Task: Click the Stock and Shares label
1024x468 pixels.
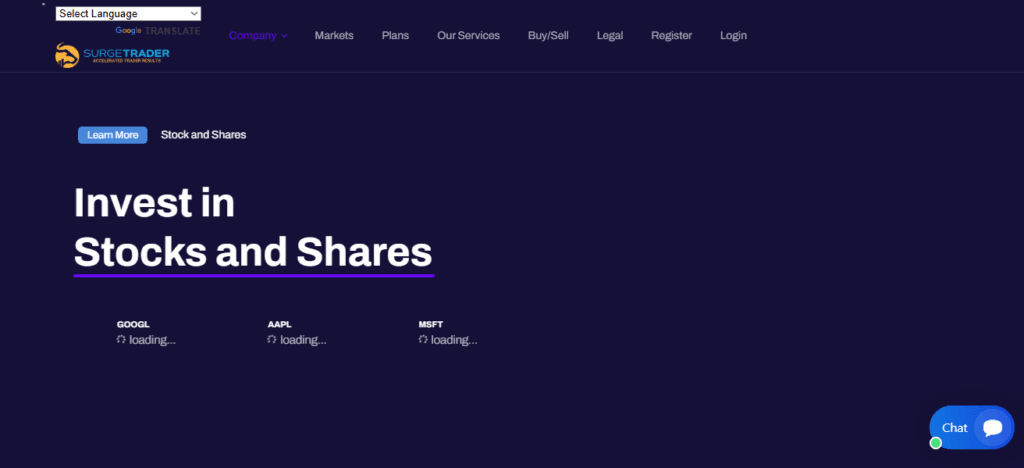Action: [203, 135]
